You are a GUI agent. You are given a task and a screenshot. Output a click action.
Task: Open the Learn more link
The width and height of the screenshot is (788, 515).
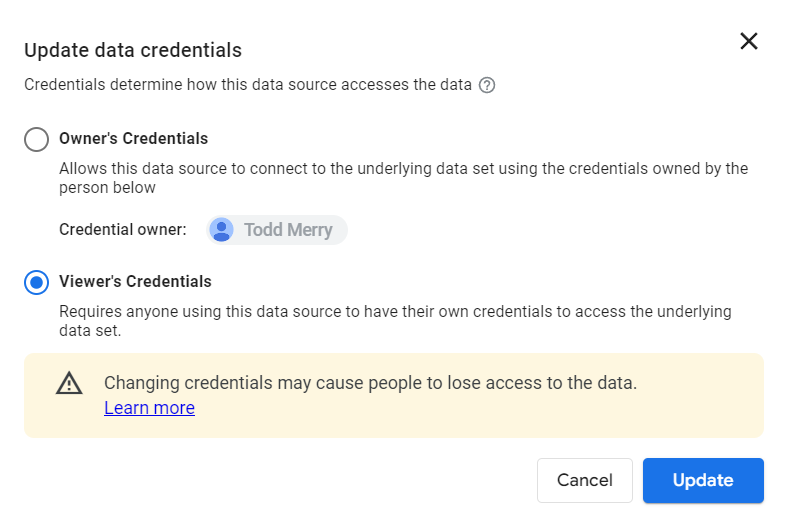[149, 408]
